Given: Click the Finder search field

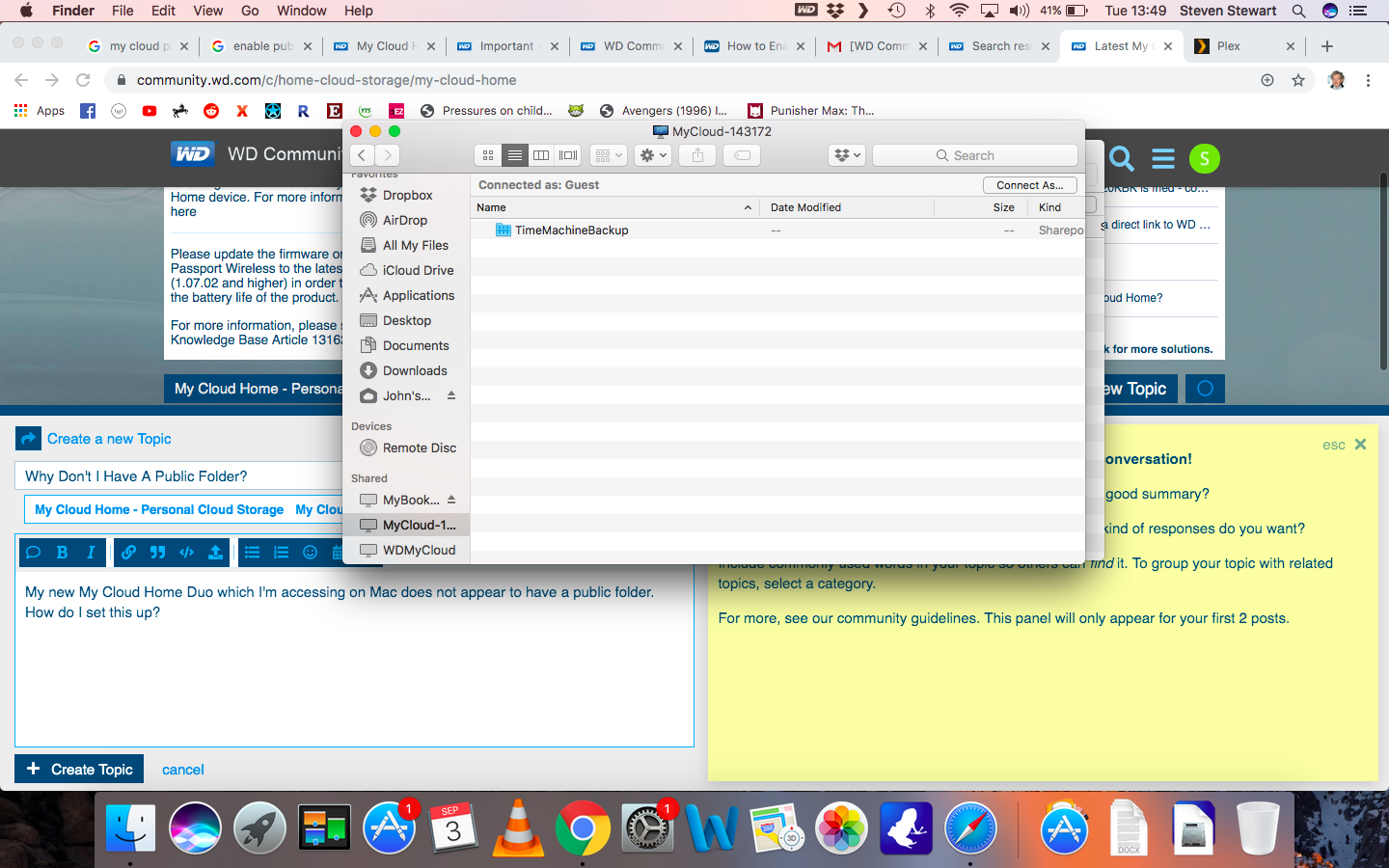Looking at the screenshot, I should (975, 155).
